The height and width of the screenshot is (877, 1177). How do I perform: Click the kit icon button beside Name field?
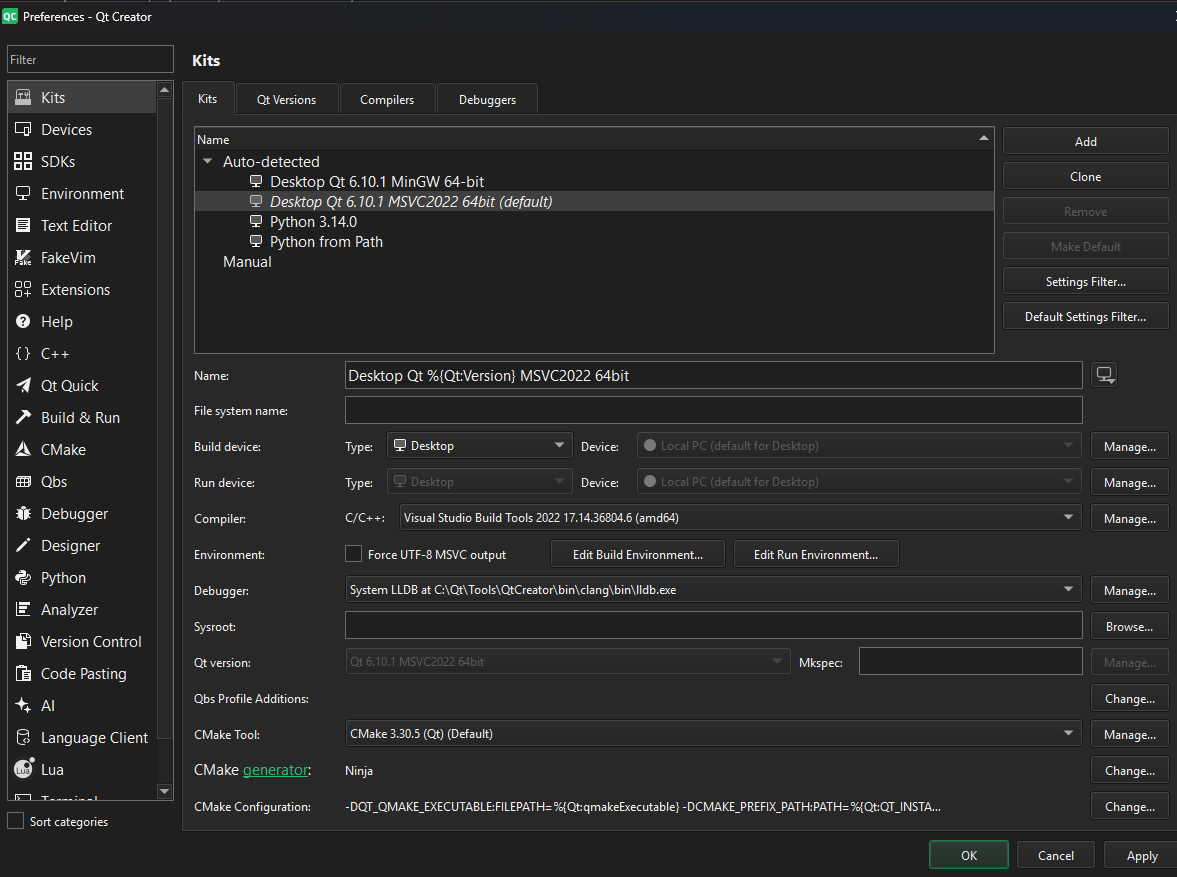(1104, 375)
